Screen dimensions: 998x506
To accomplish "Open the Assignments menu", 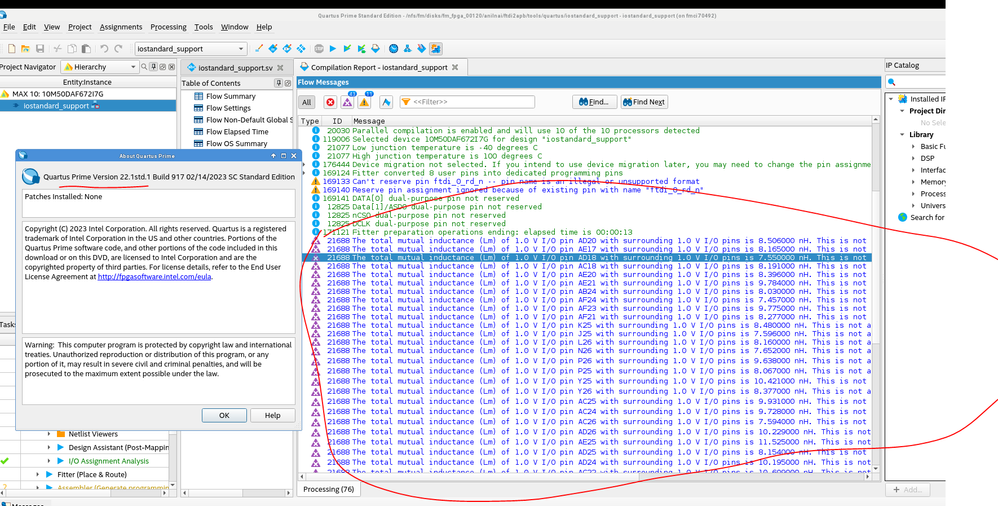I will coord(120,27).
